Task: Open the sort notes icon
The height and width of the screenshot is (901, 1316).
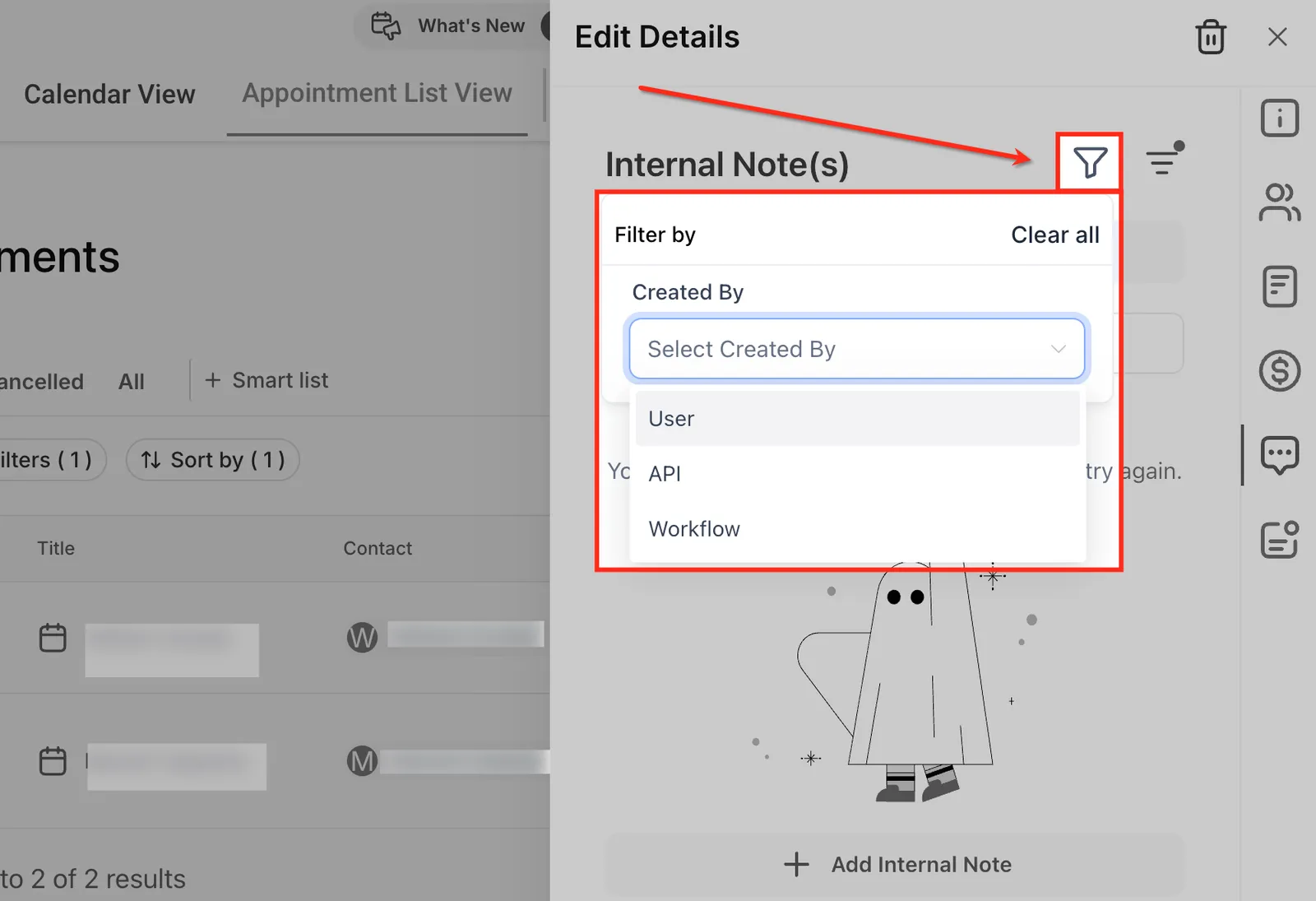Action: point(1164,160)
